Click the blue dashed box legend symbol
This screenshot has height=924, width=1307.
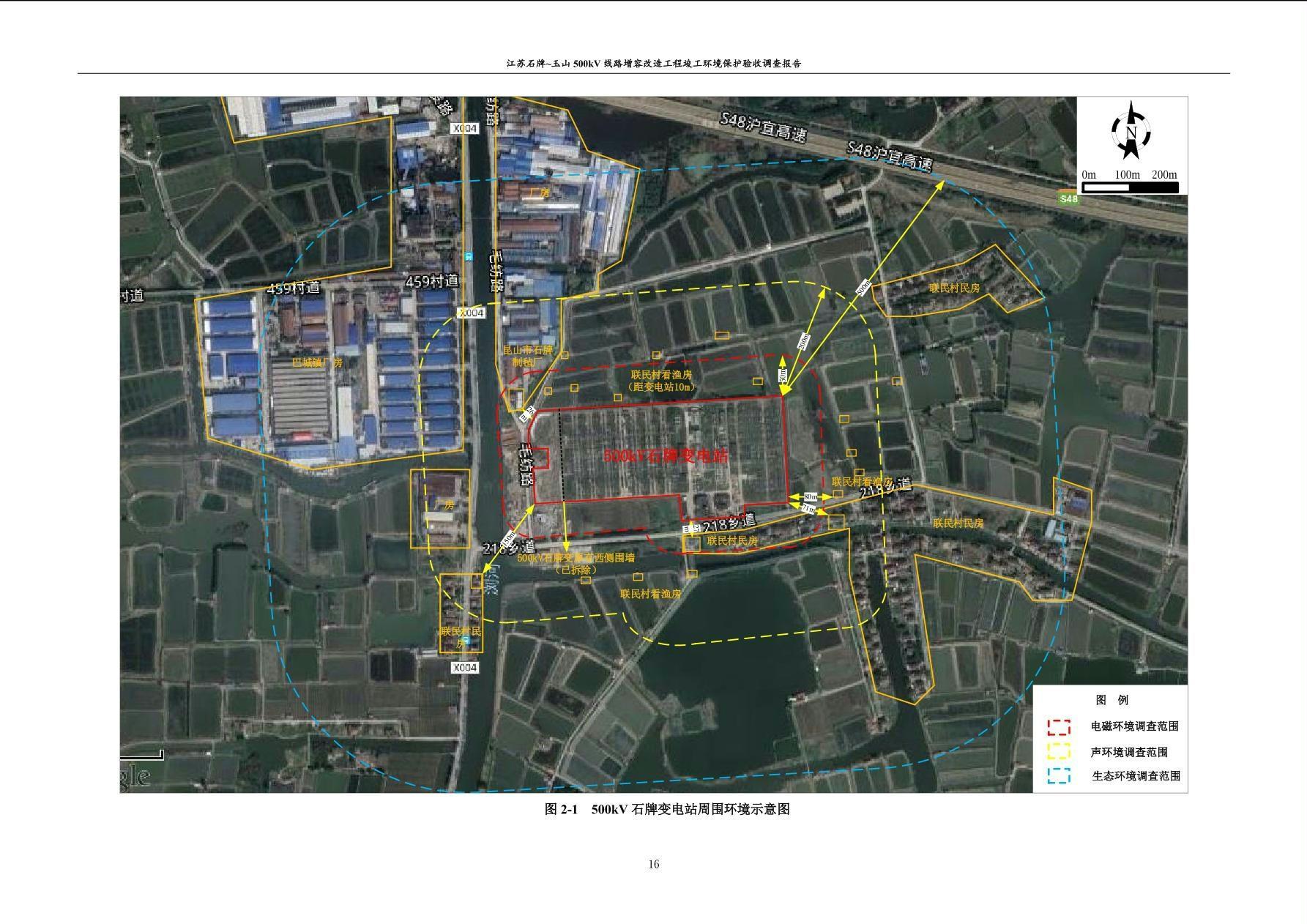1058,775
